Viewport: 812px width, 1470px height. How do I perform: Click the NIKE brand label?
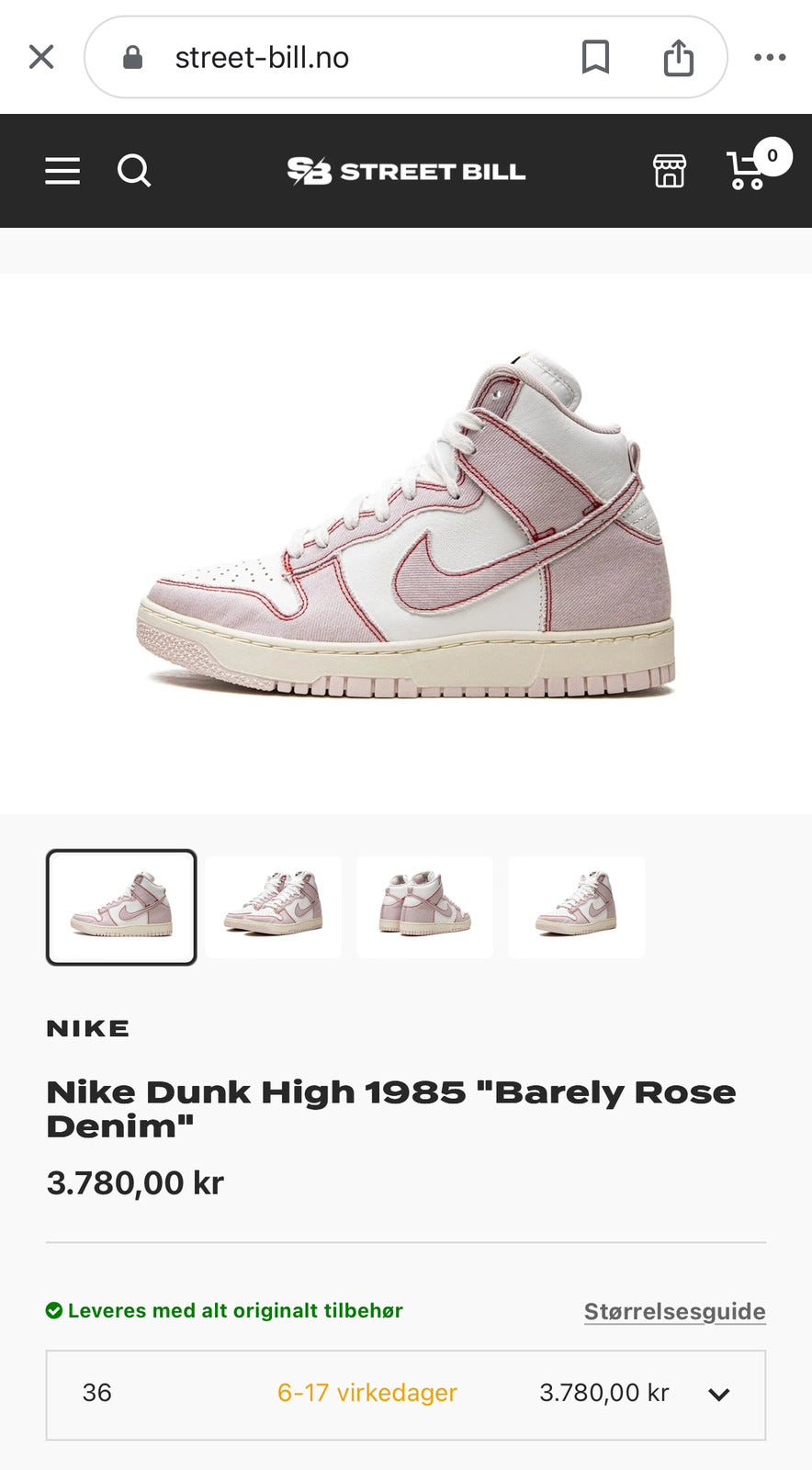pos(88,1028)
